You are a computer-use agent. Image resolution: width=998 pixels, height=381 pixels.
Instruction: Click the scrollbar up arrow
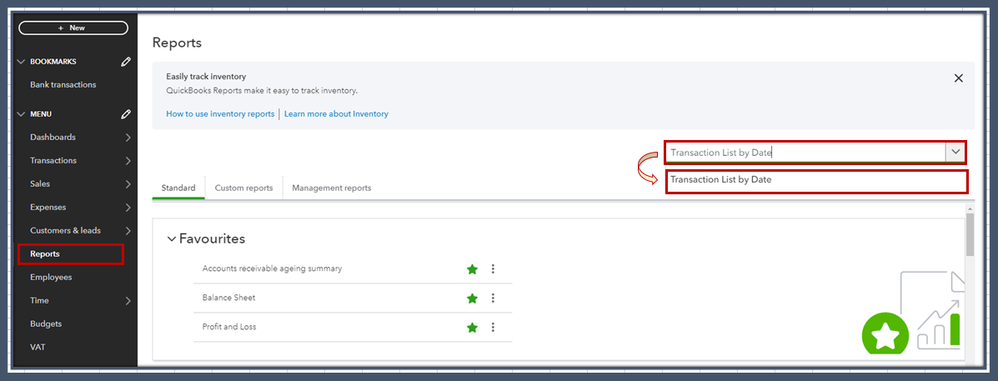tap(969, 209)
